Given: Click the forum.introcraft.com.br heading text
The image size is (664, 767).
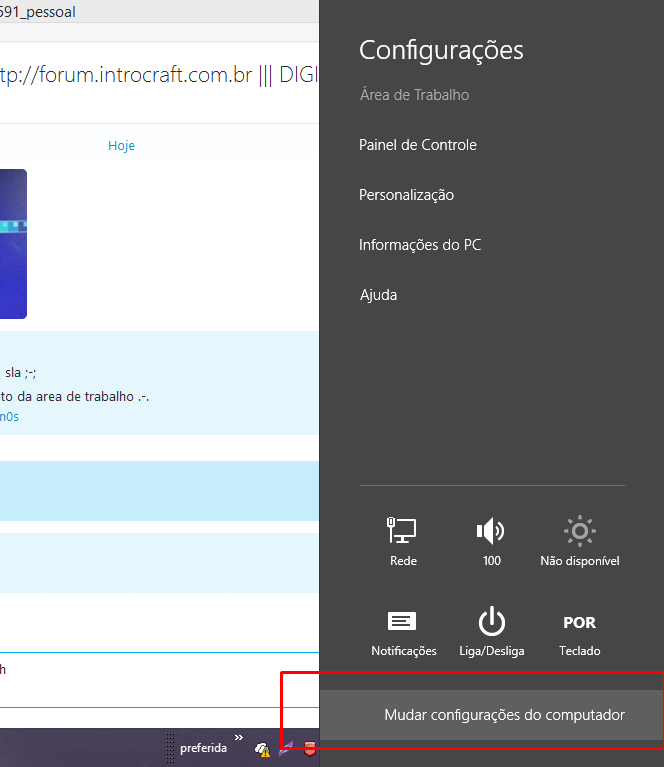Looking at the screenshot, I should 159,75.
